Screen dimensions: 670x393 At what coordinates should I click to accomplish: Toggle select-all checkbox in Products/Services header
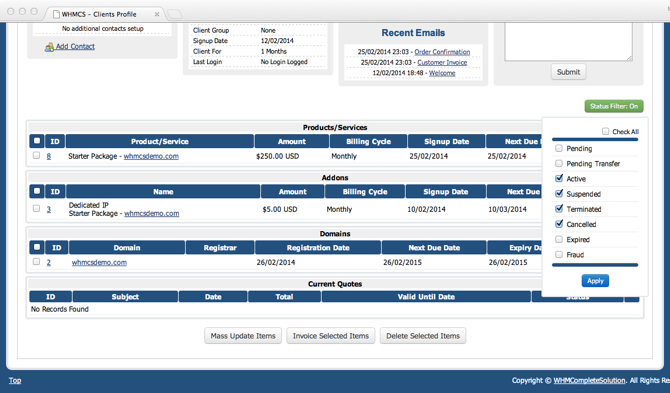[x=37, y=141]
